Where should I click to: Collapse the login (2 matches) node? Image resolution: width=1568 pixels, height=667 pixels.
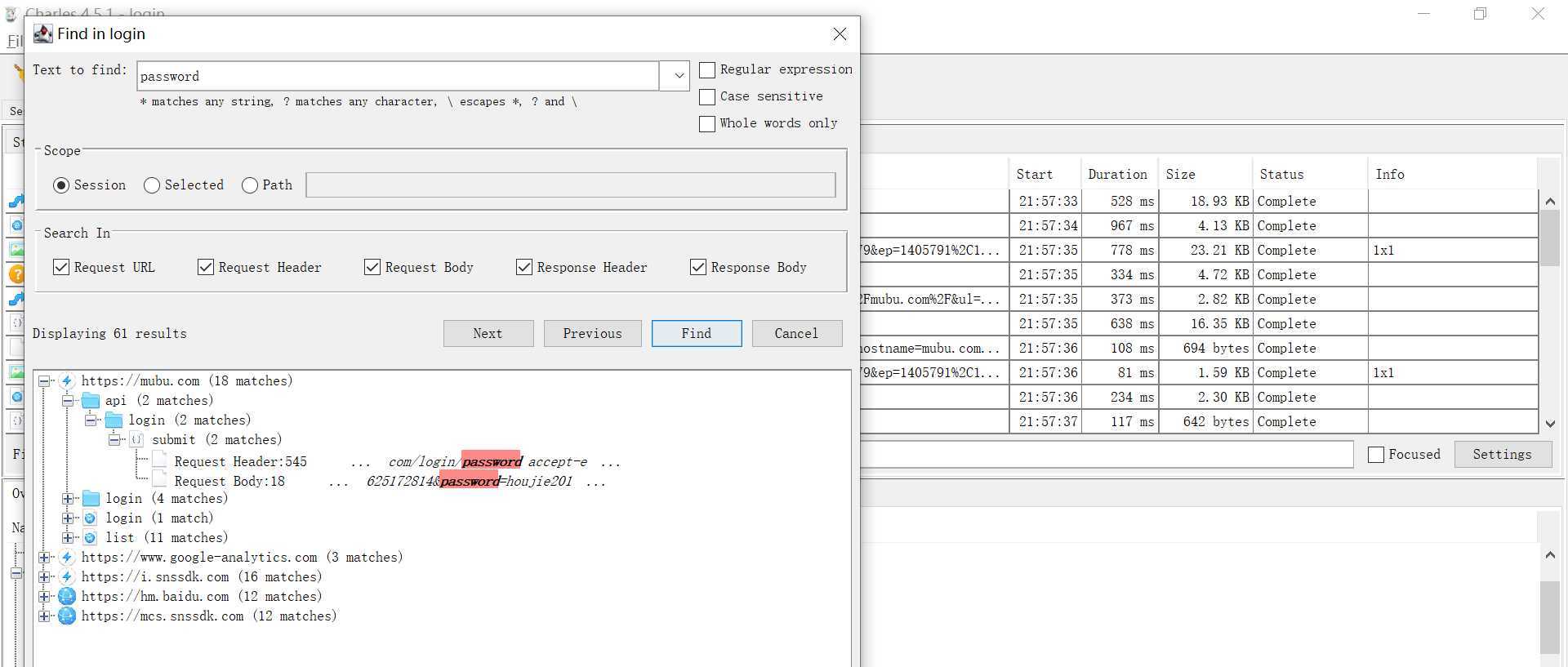91,420
